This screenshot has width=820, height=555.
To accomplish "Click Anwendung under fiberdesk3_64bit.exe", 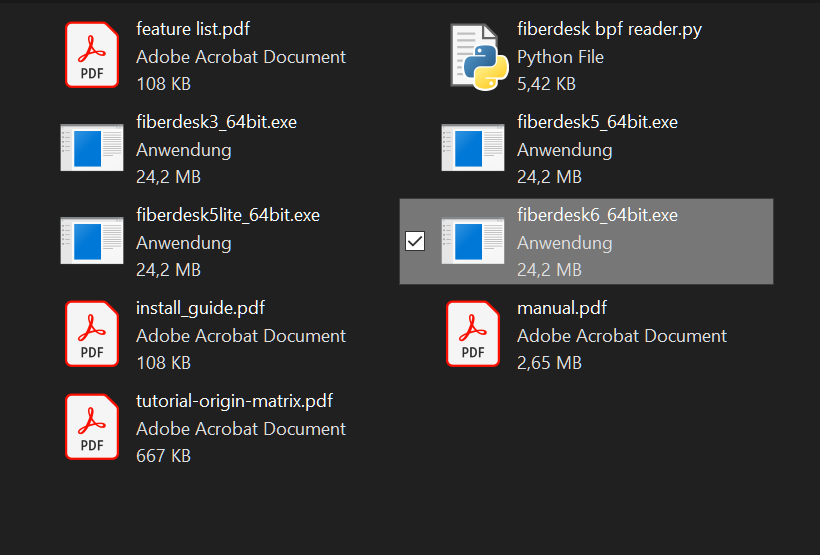I will click(x=184, y=150).
